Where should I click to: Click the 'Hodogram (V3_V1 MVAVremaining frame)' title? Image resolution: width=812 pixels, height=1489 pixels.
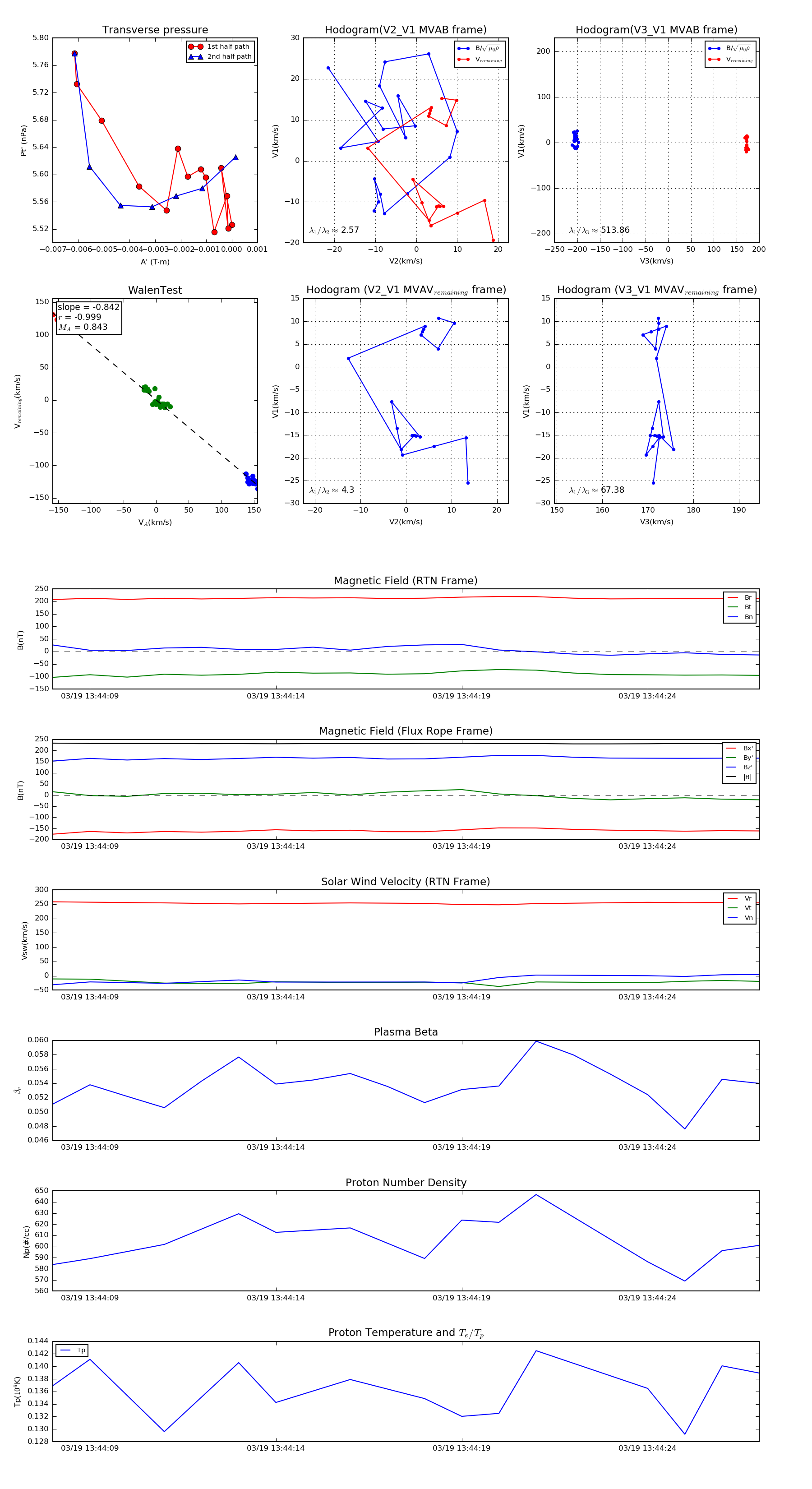coord(656,290)
